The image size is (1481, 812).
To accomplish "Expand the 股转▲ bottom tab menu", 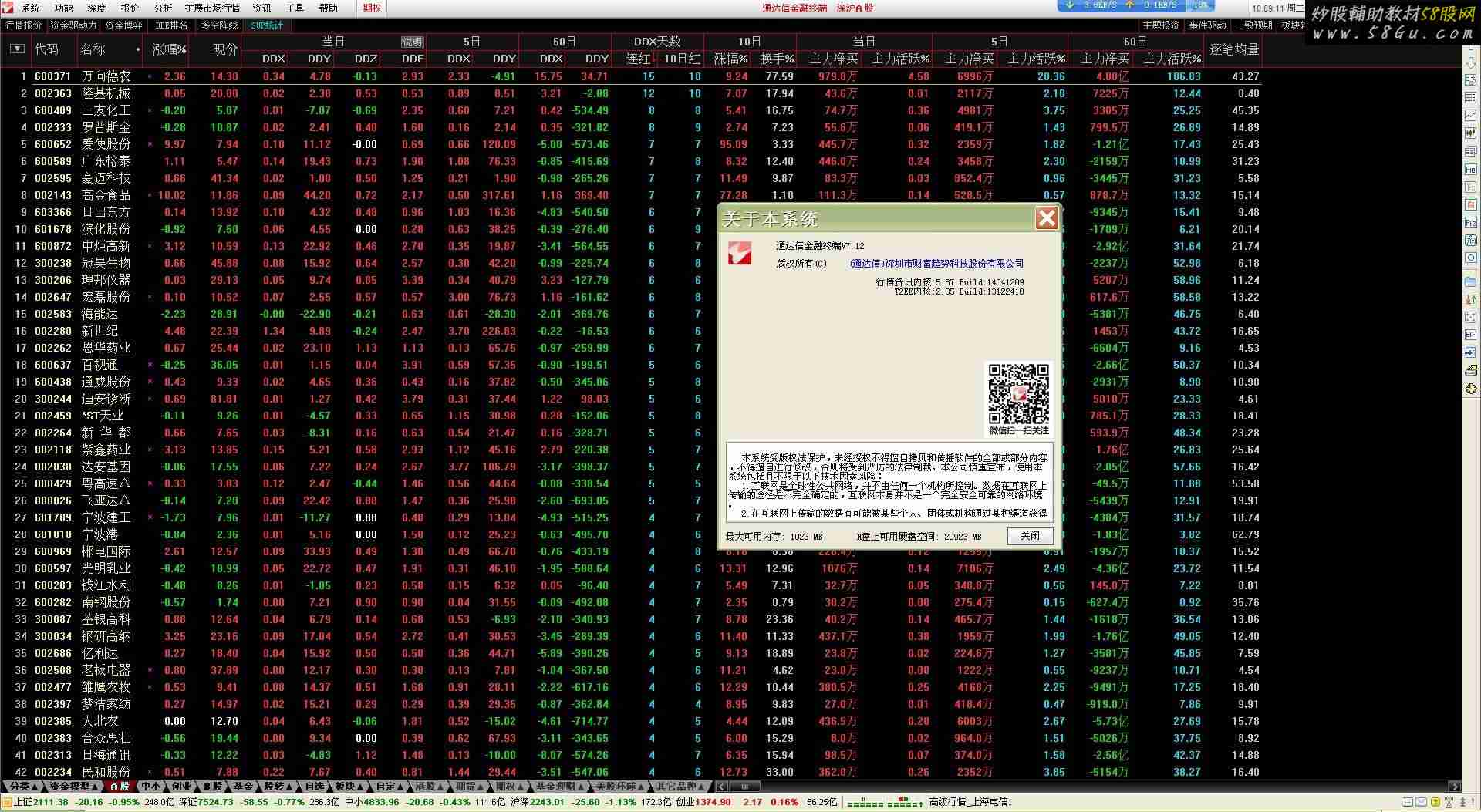I will (277, 787).
